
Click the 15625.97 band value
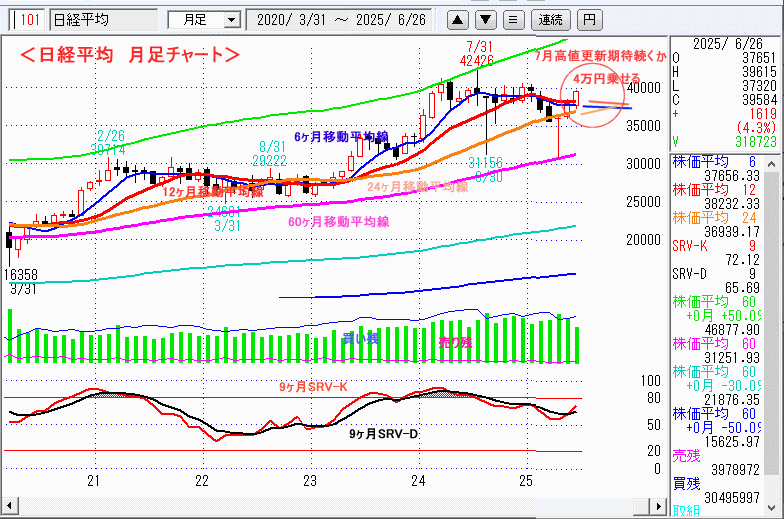pos(732,442)
